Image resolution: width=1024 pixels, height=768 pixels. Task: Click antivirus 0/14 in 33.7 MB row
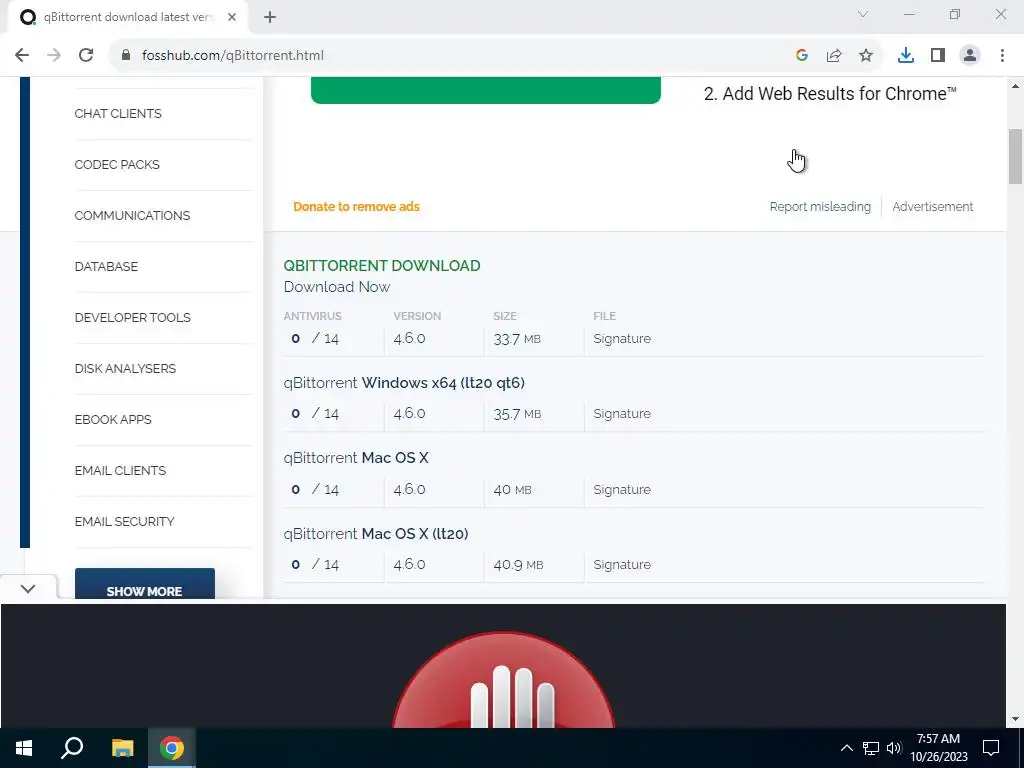tap(315, 339)
